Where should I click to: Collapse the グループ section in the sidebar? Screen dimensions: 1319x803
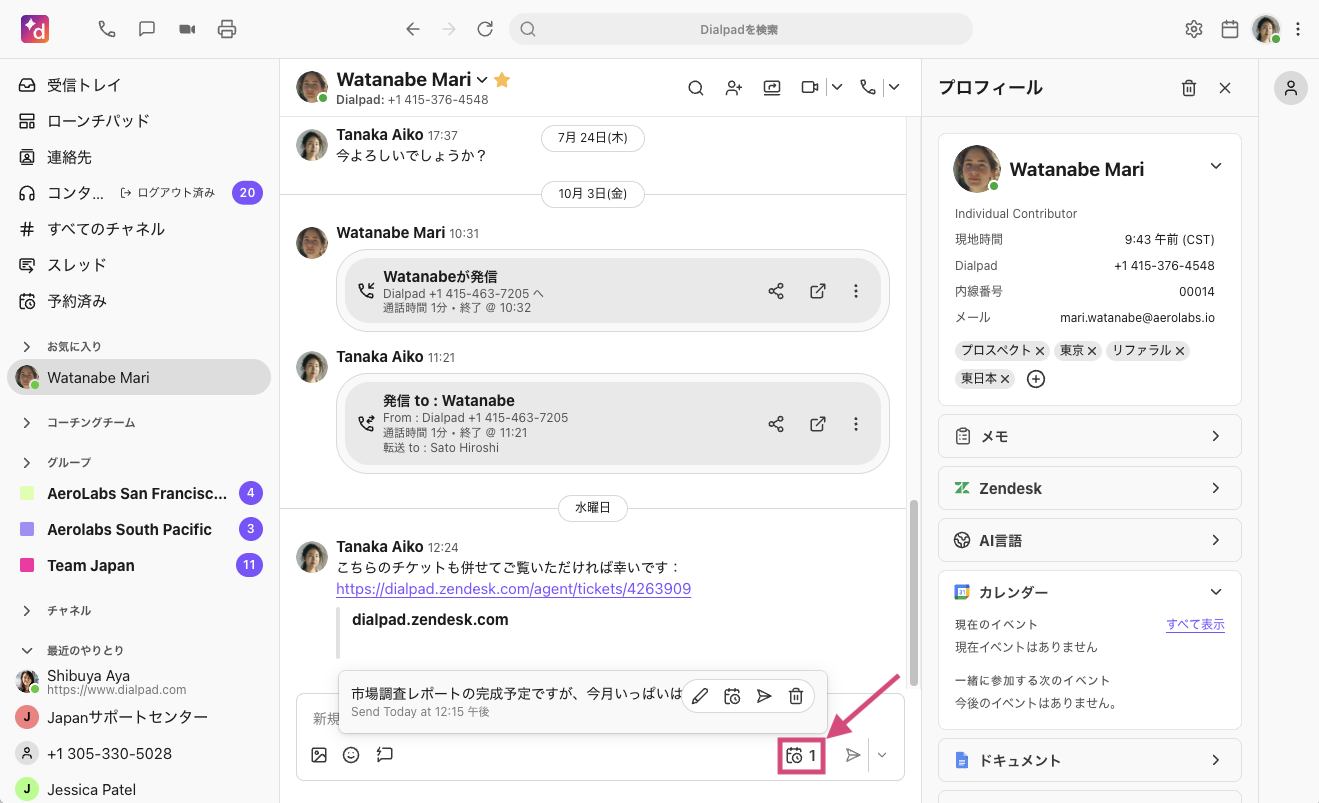point(27,461)
